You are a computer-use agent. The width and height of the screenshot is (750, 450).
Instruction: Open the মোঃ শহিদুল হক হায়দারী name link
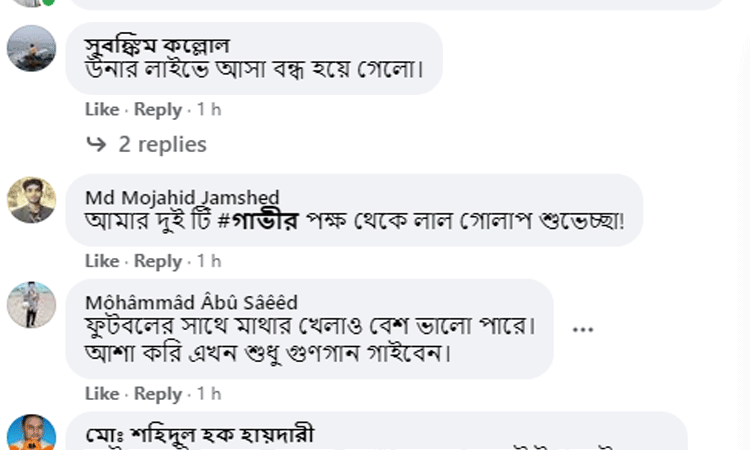pos(199,435)
